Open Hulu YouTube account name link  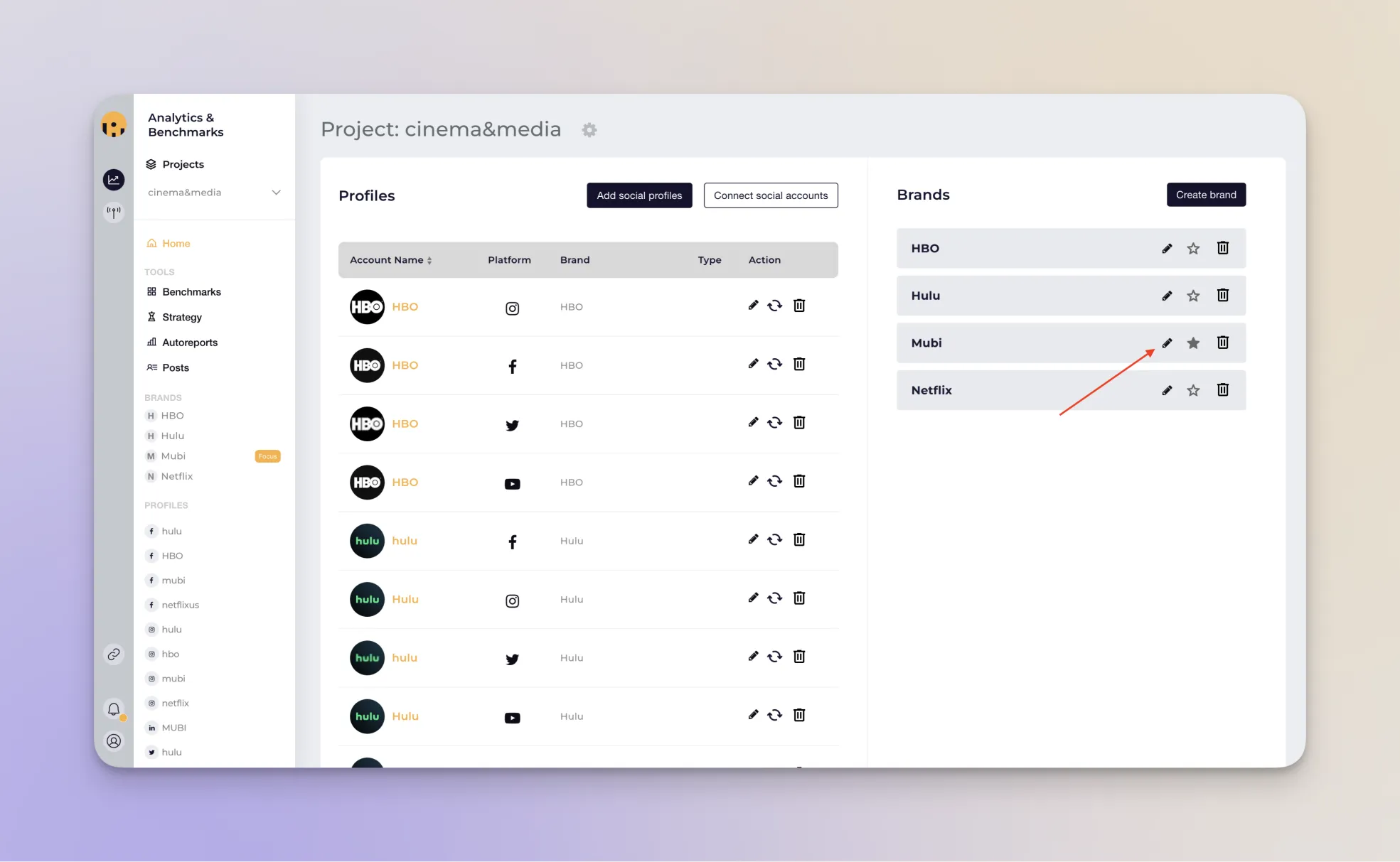tap(405, 716)
